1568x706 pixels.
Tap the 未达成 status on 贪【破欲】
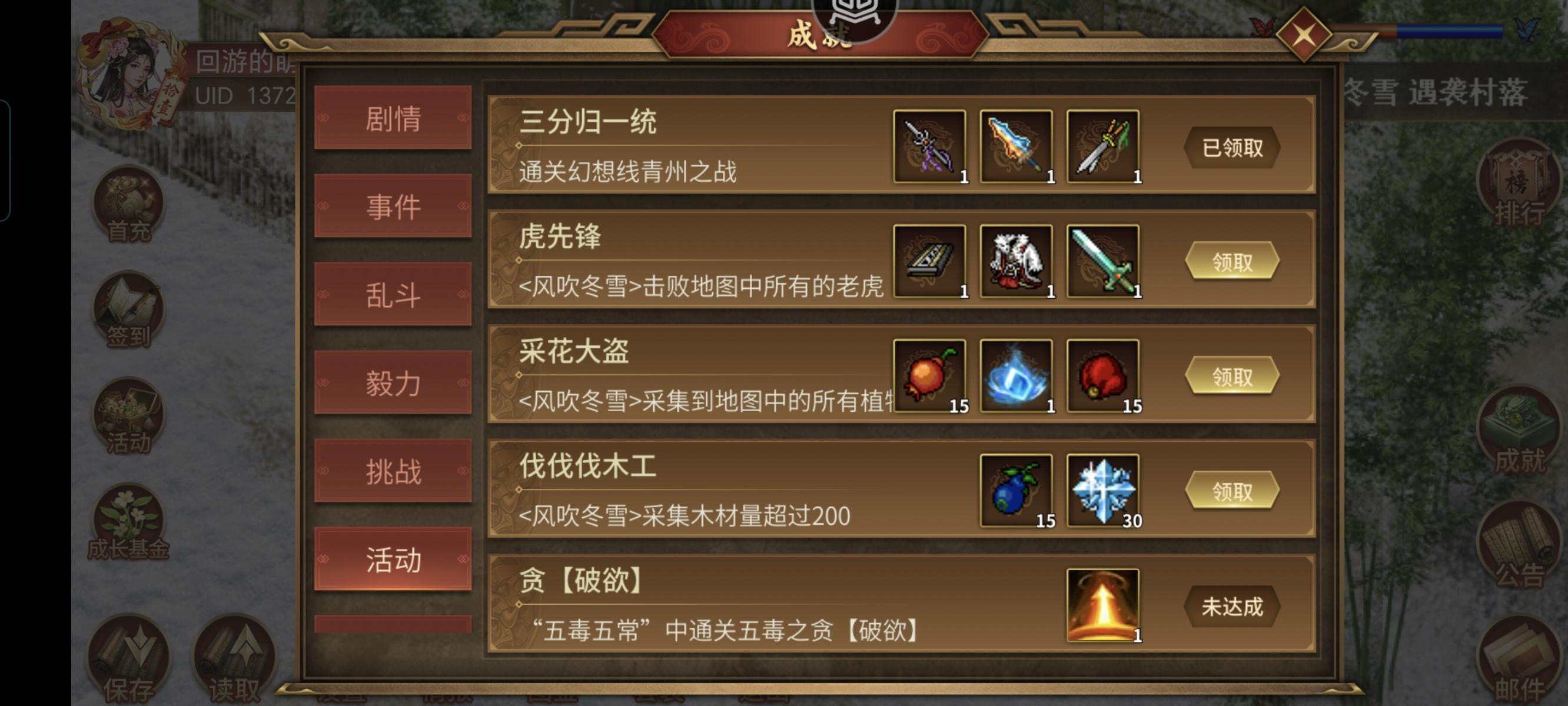[x=1232, y=606]
